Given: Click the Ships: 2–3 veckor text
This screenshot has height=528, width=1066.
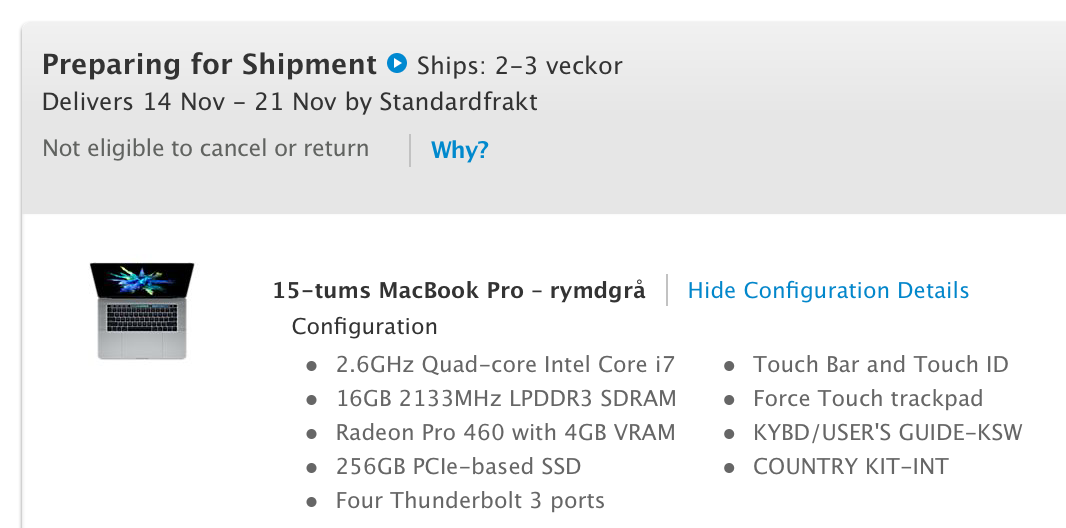Looking at the screenshot, I should (x=519, y=66).
